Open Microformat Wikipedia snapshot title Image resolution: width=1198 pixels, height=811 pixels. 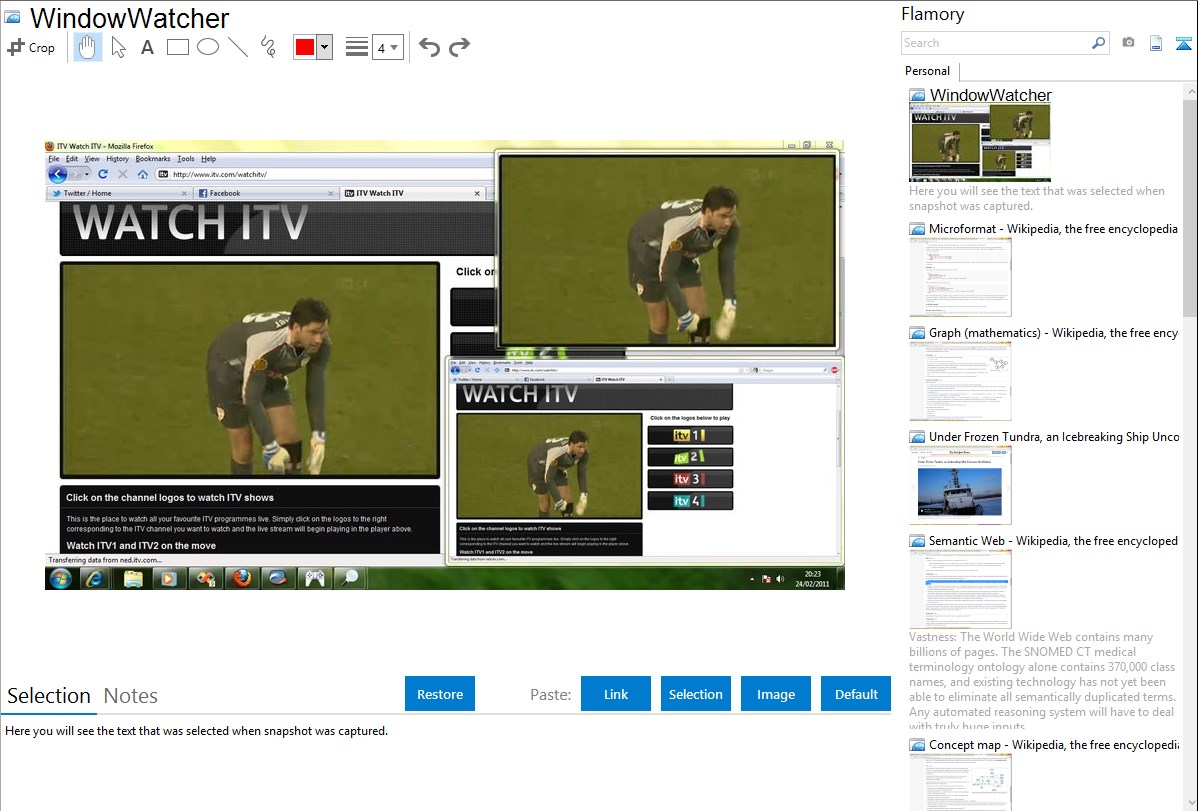[x=1053, y=229]
